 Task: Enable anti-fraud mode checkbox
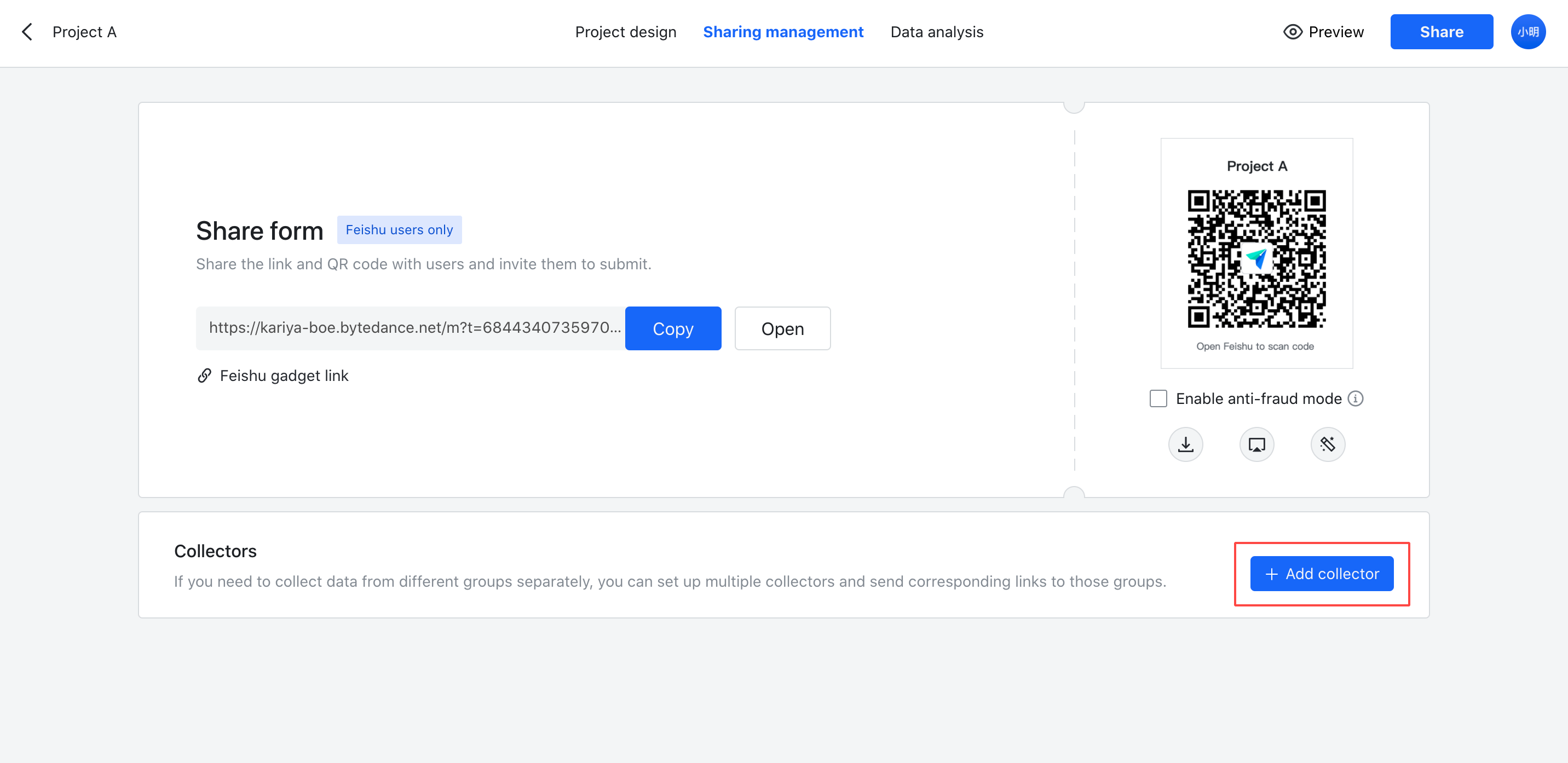(1158, 398)
